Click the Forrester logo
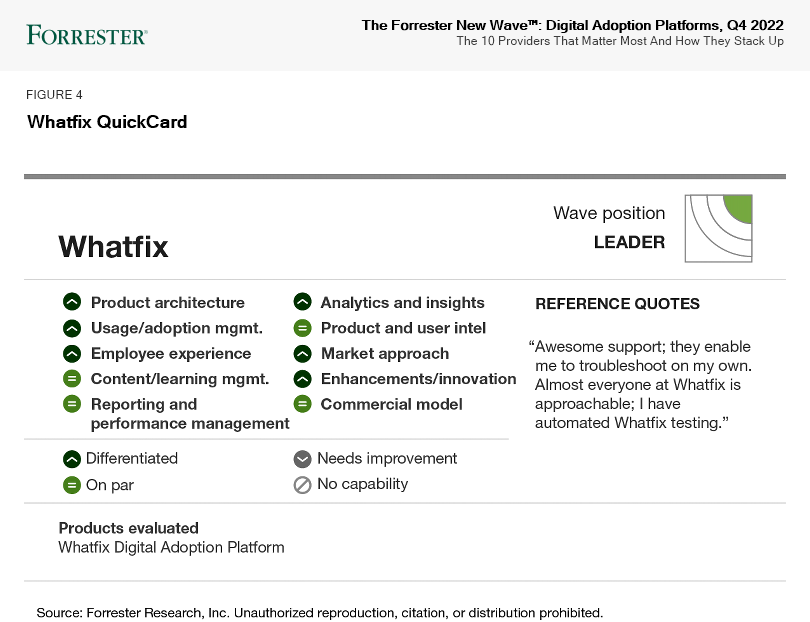Image resolution: width=810 pixels, height=622 pixels. [87, 36]
